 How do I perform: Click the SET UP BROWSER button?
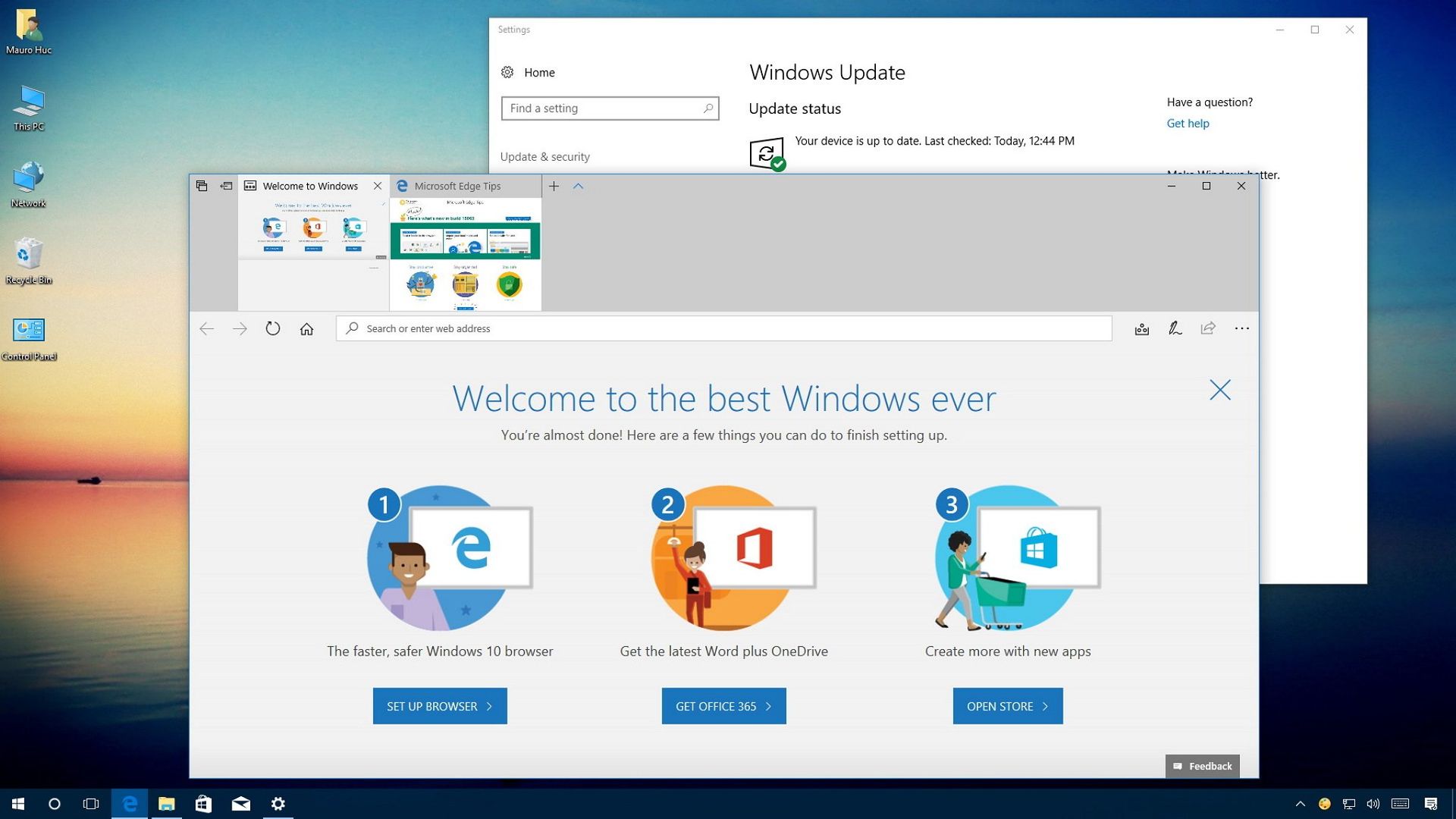click(x=440, y=705)
